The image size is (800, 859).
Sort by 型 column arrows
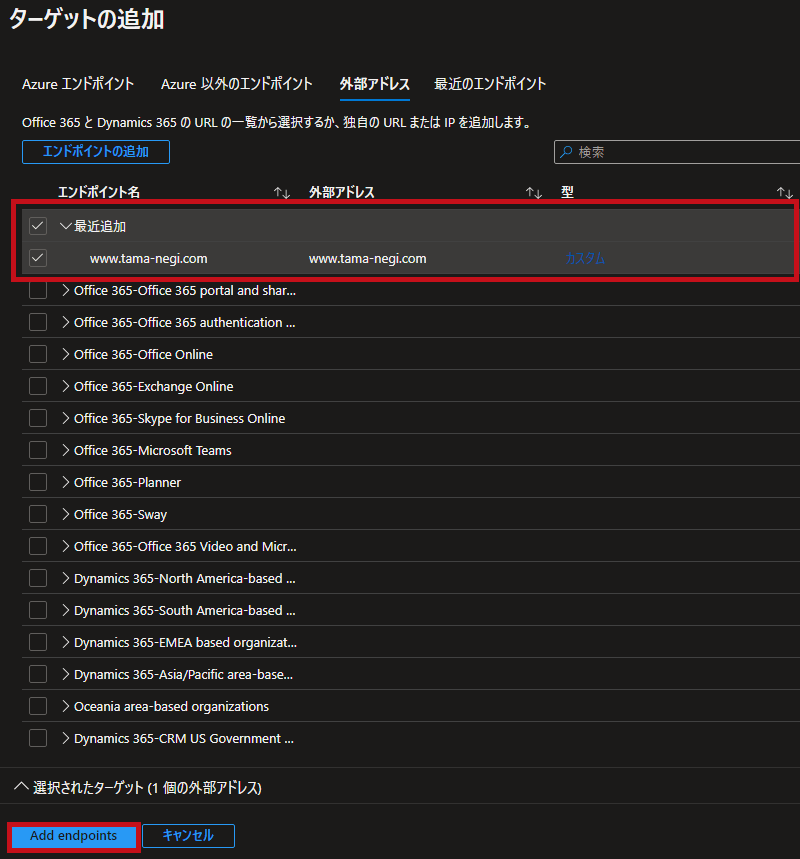[785, 193]
